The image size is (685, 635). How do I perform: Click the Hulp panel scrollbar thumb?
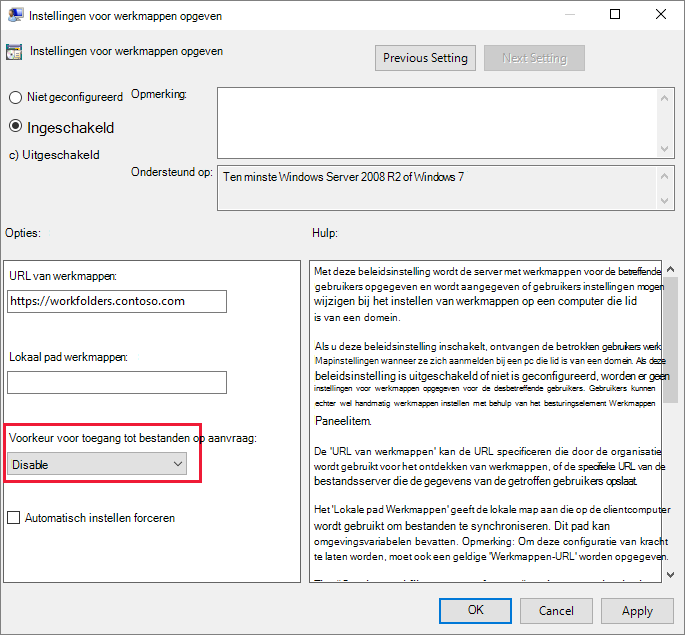tap(671, 341)
